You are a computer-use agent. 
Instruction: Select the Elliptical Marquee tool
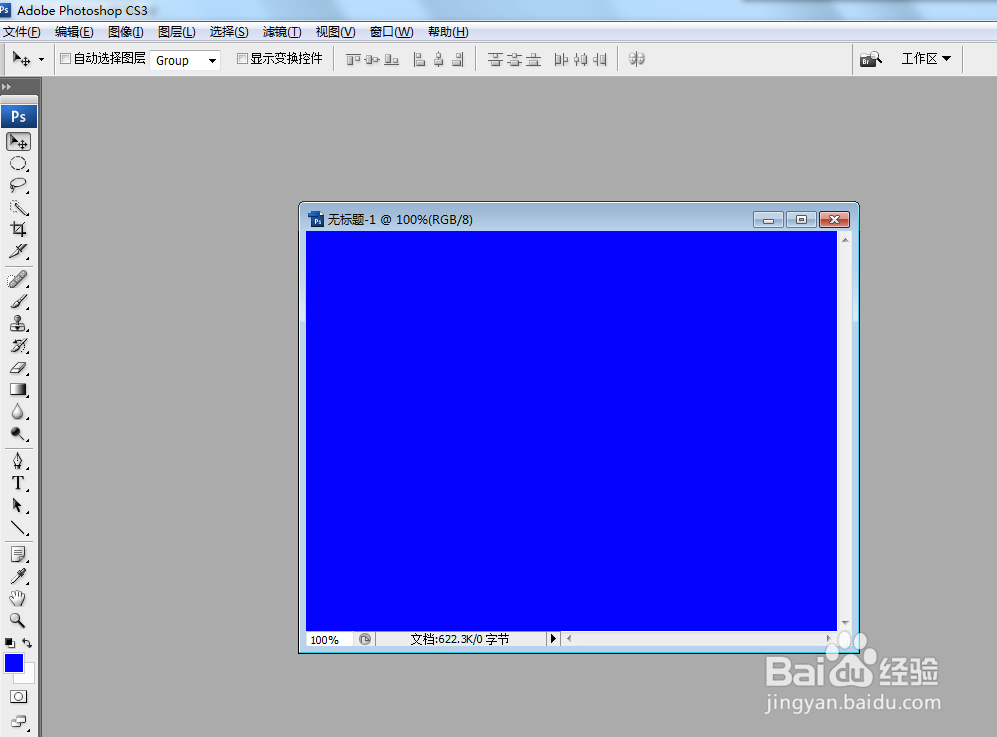click(x=18, y=163)
